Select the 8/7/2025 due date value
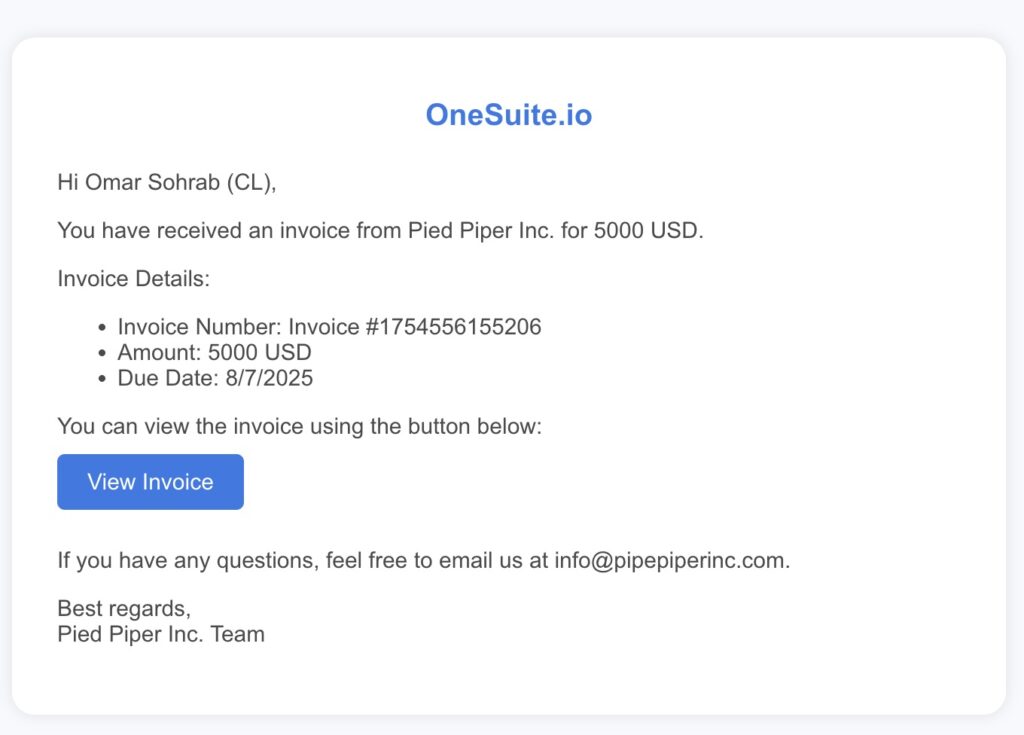 click(x=269, y=378)
